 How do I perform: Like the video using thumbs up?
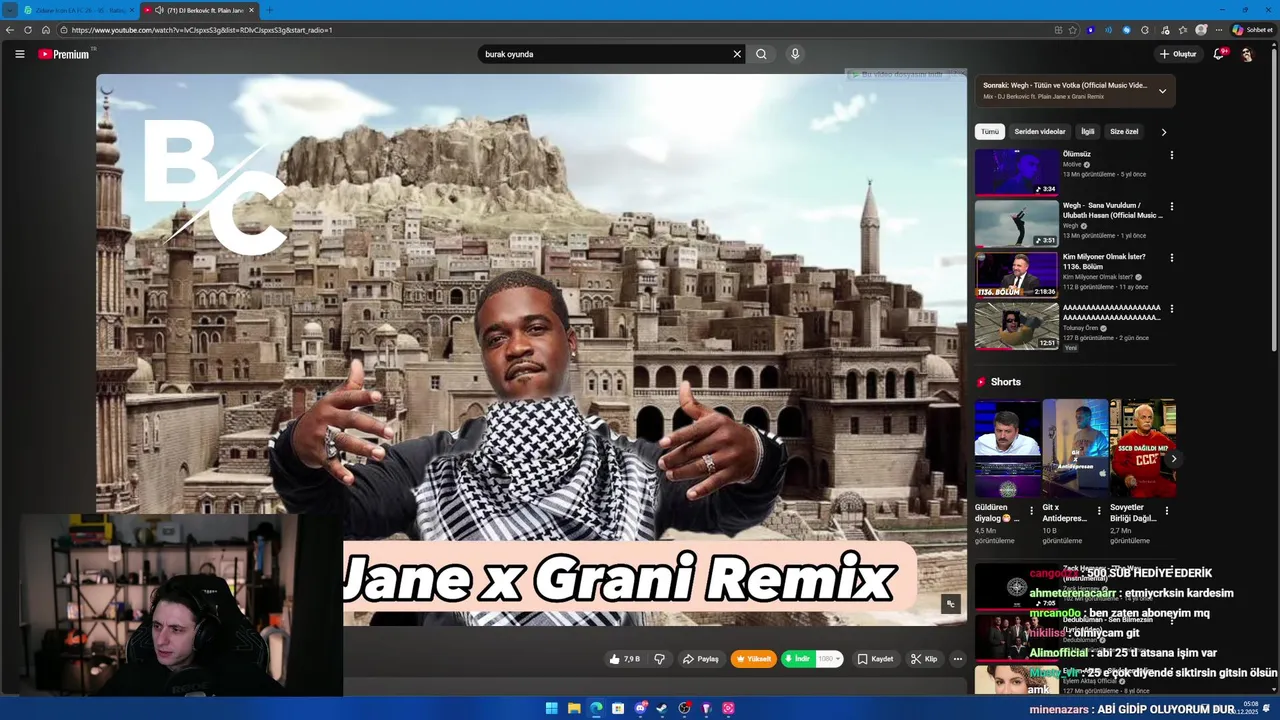[x=624, y=659]
